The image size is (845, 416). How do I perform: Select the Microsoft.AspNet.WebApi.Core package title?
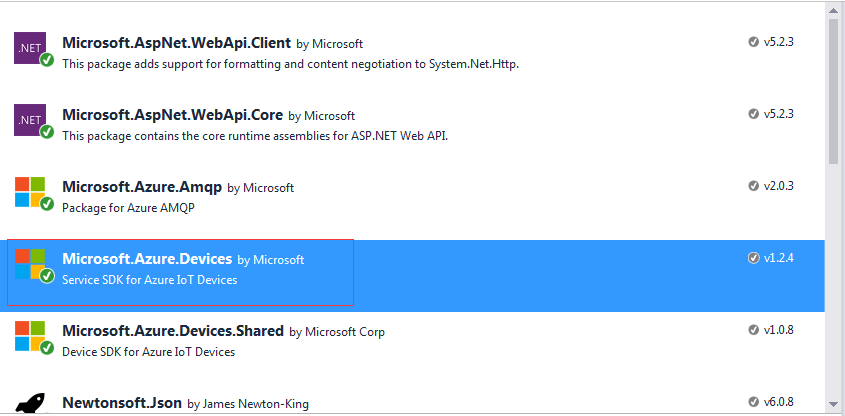[x=172, y=115]
